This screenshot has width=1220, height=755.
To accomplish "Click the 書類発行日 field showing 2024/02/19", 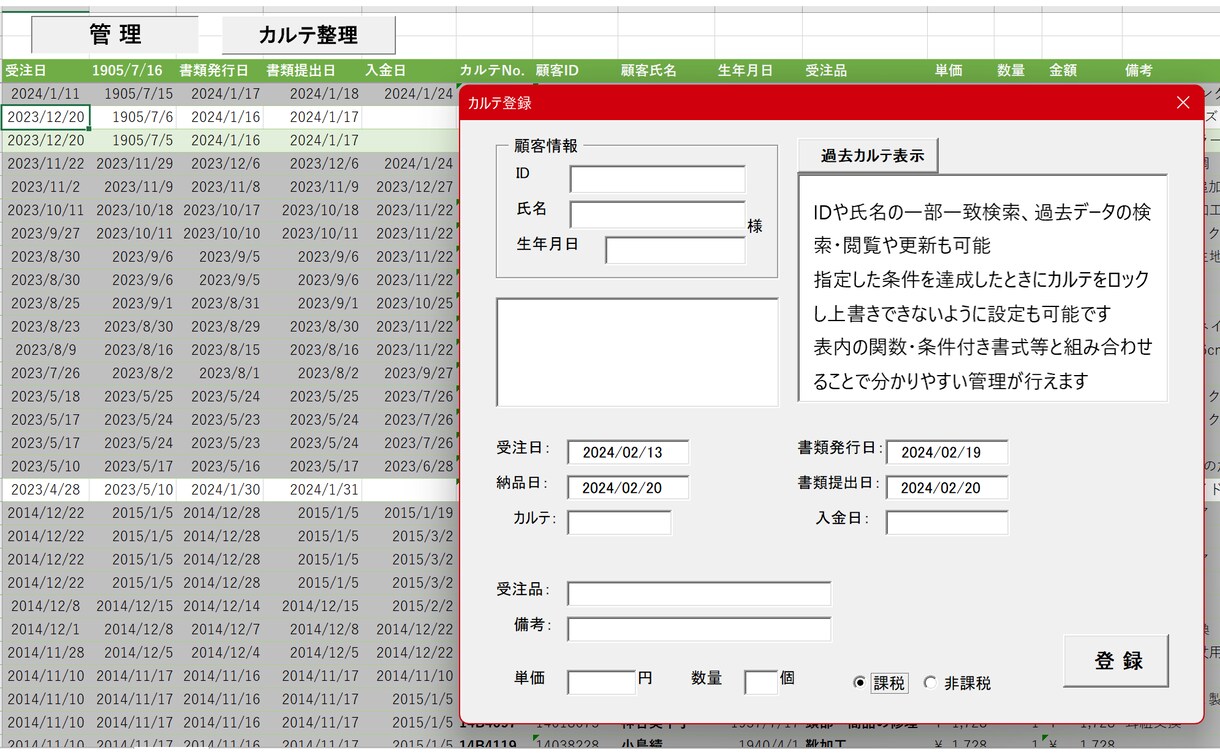I will [x=947, y=452].
